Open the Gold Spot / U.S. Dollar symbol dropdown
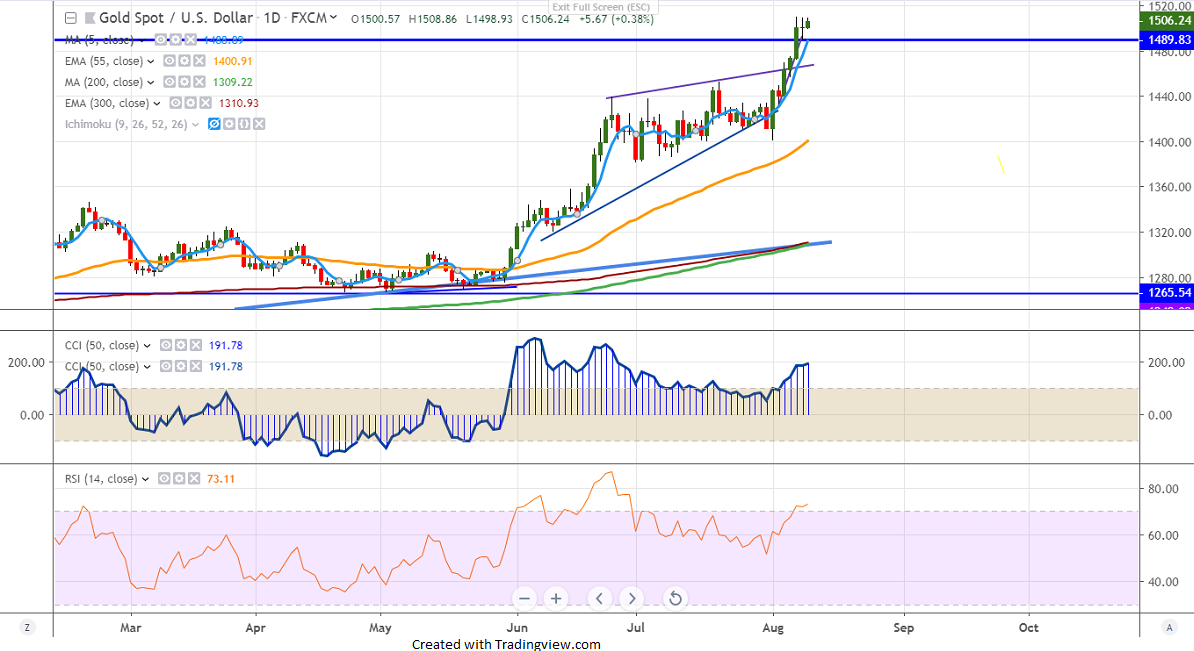This screenshot has height=651, width=1194. 333,18
